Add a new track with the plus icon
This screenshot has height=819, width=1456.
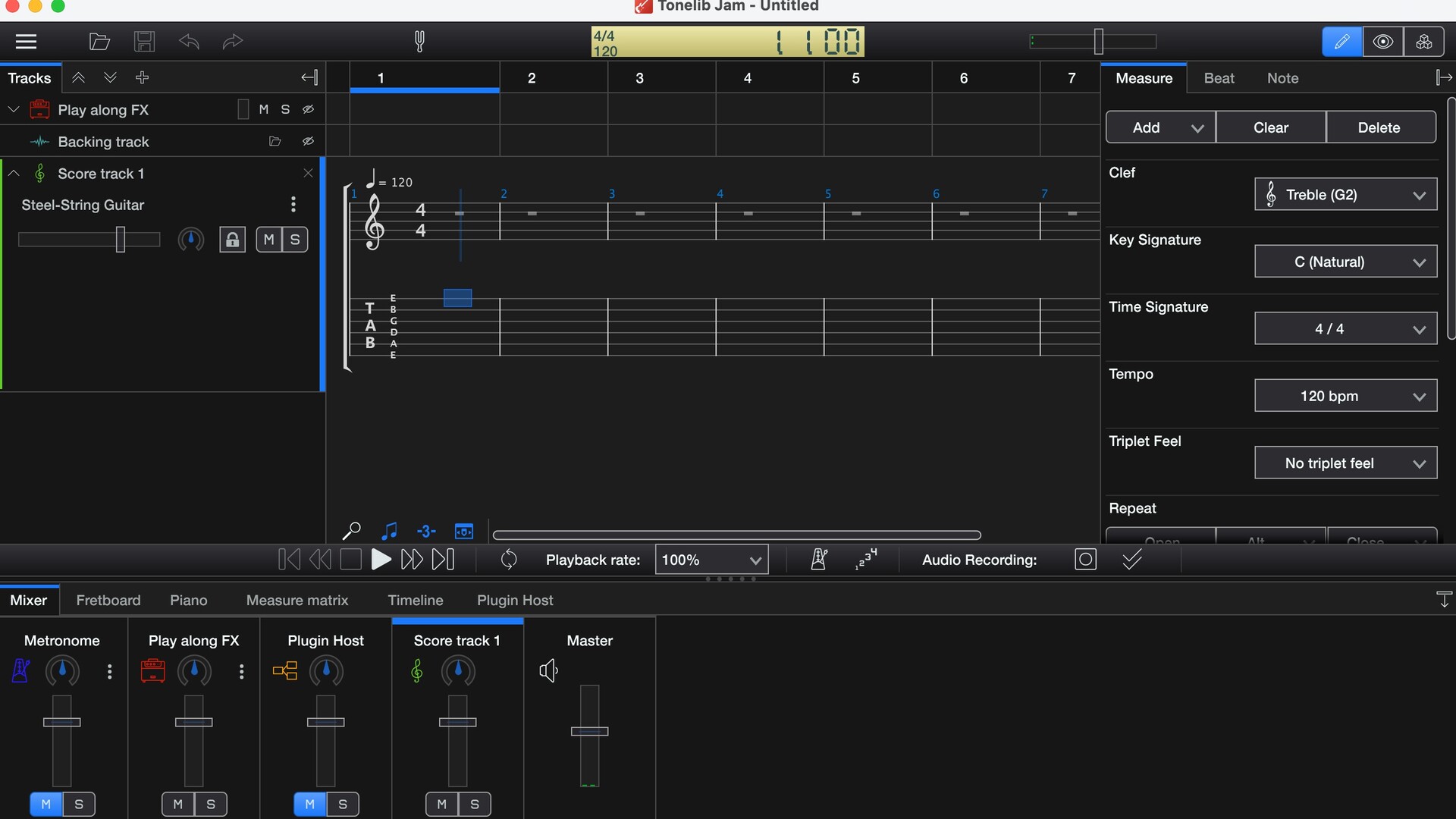coord(142,78)
